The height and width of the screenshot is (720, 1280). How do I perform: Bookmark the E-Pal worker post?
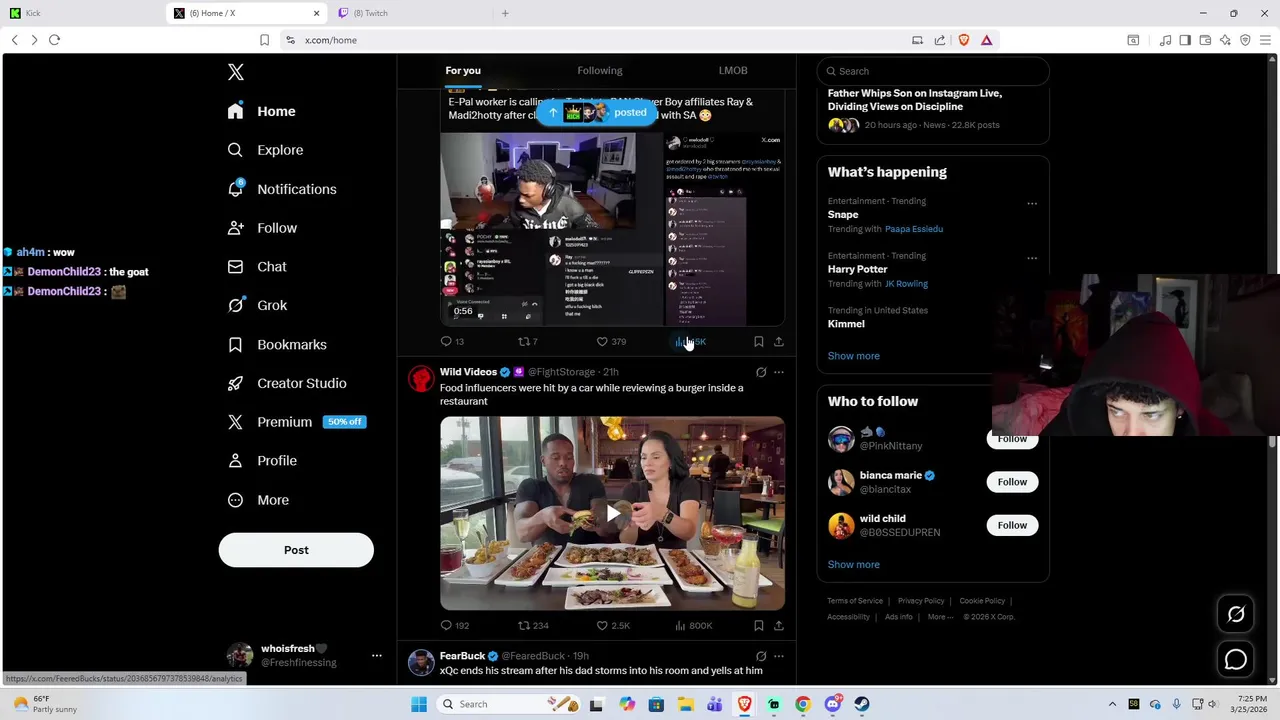coord(759,342)
